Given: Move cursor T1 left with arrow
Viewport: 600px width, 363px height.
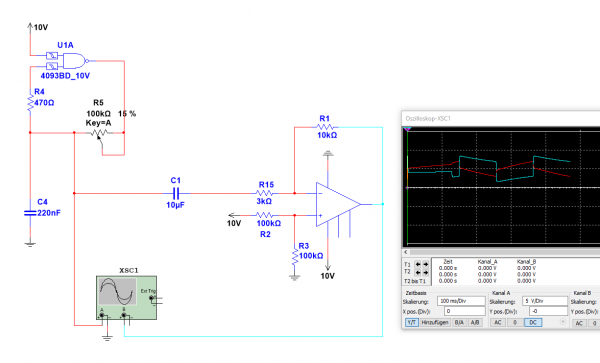Looking at the screenshot, I should coord(418,265).
